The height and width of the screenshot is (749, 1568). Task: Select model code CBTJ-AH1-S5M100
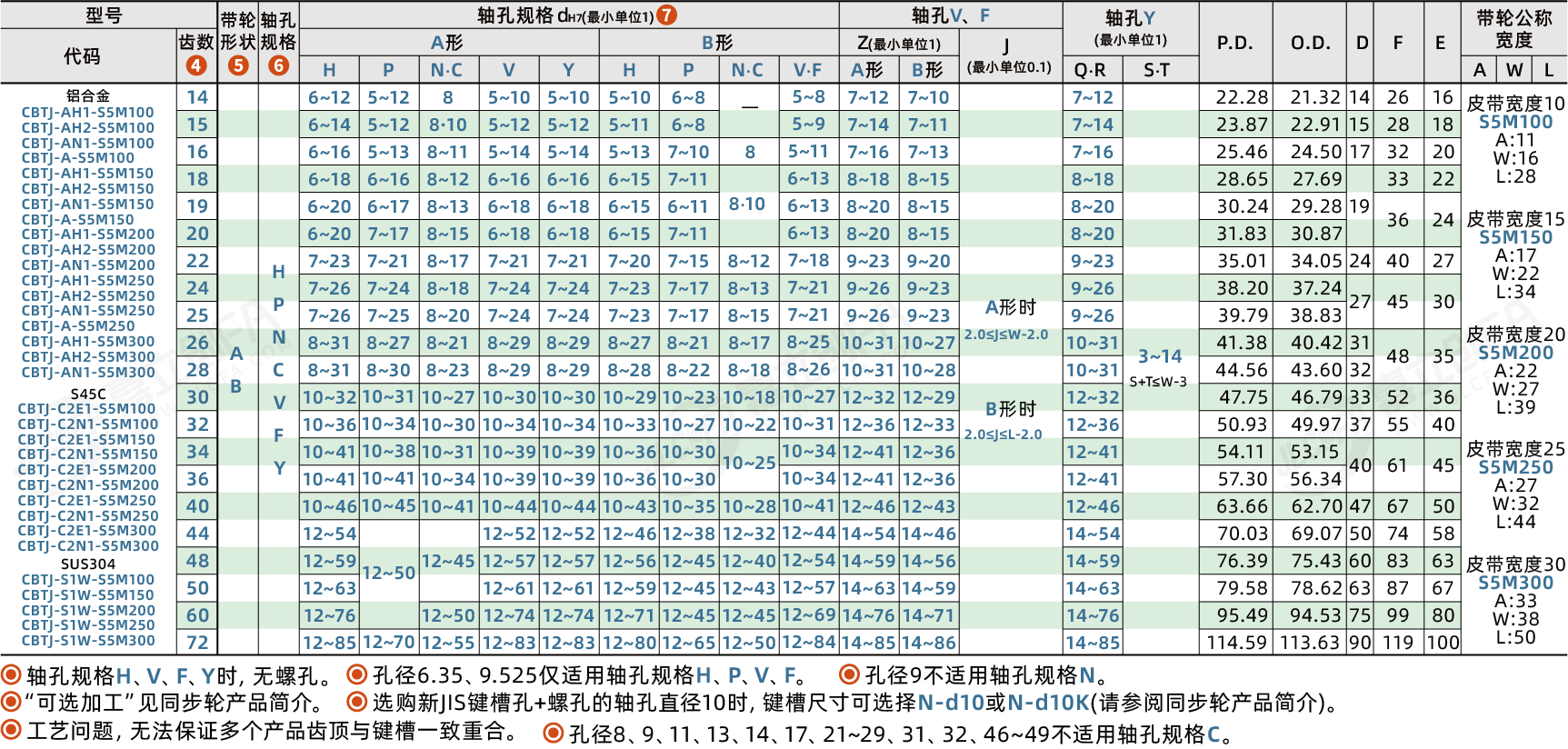point(88,113)
